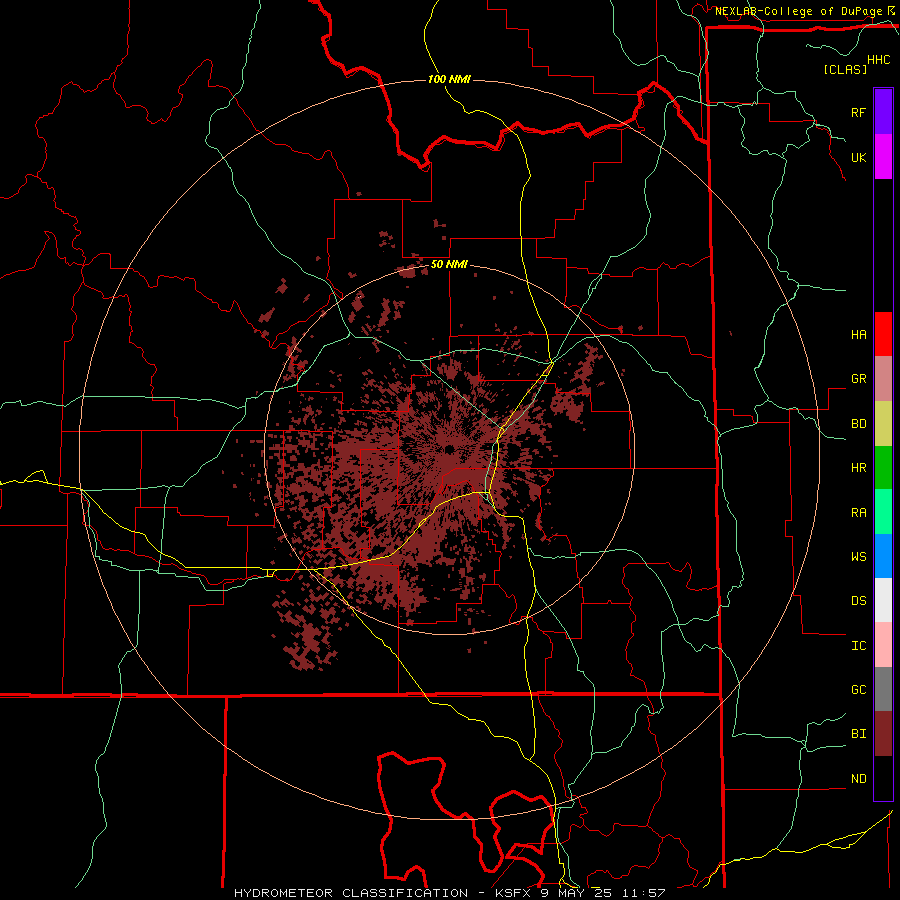Click the HHC product label

point(879,60)
